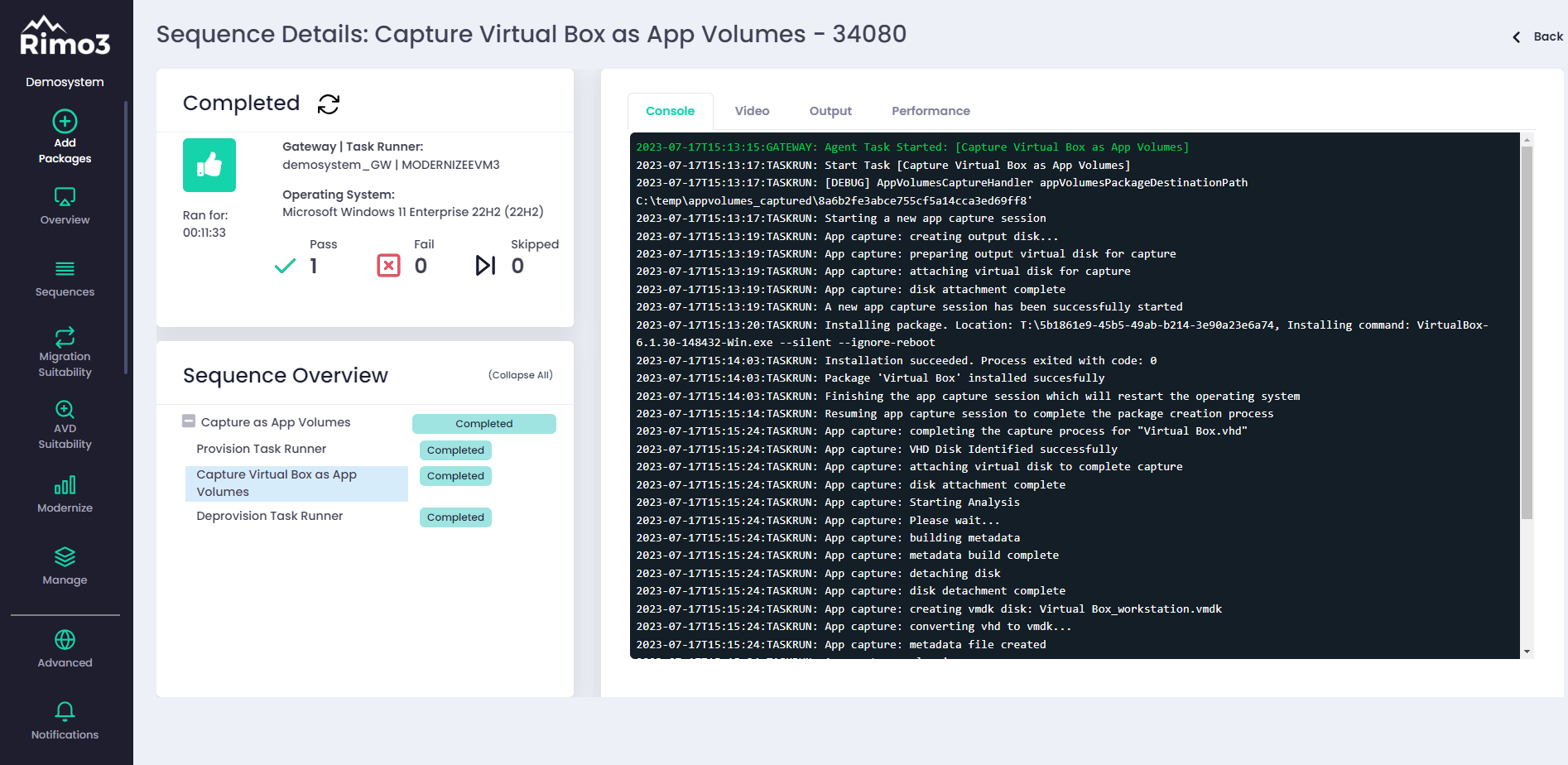The width and height of the screenshot is (1568, 765).
Task: Switch to the Output tab
Action: [830, 111]
